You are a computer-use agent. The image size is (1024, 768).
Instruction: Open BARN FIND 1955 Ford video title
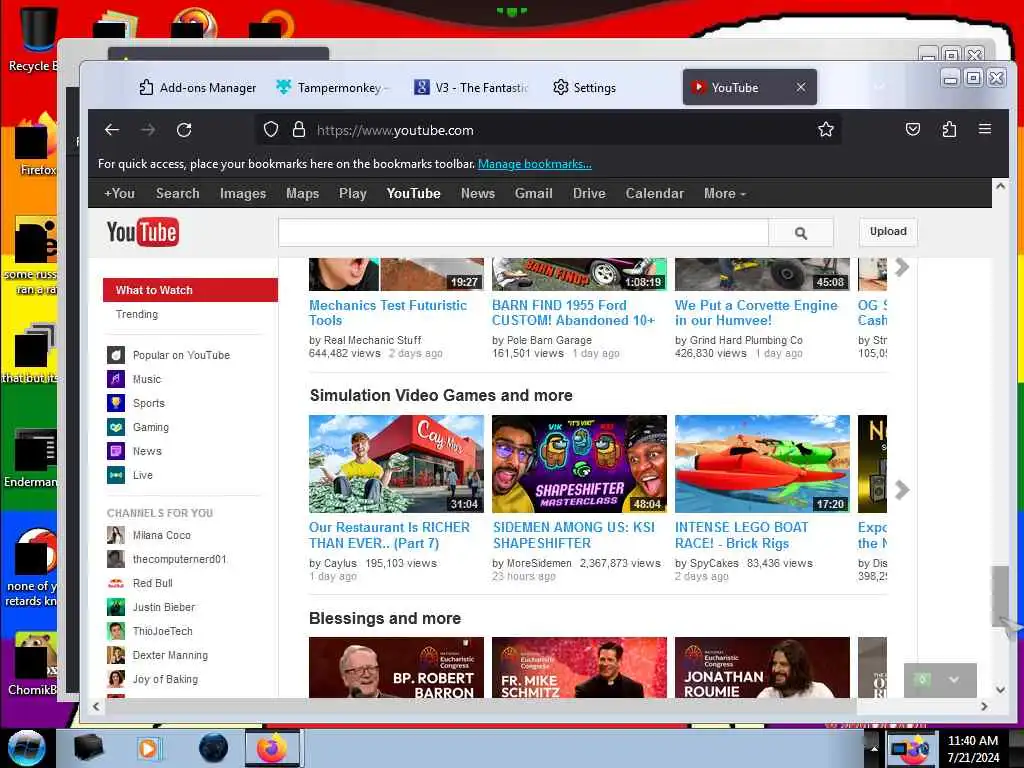pos(573,313)
